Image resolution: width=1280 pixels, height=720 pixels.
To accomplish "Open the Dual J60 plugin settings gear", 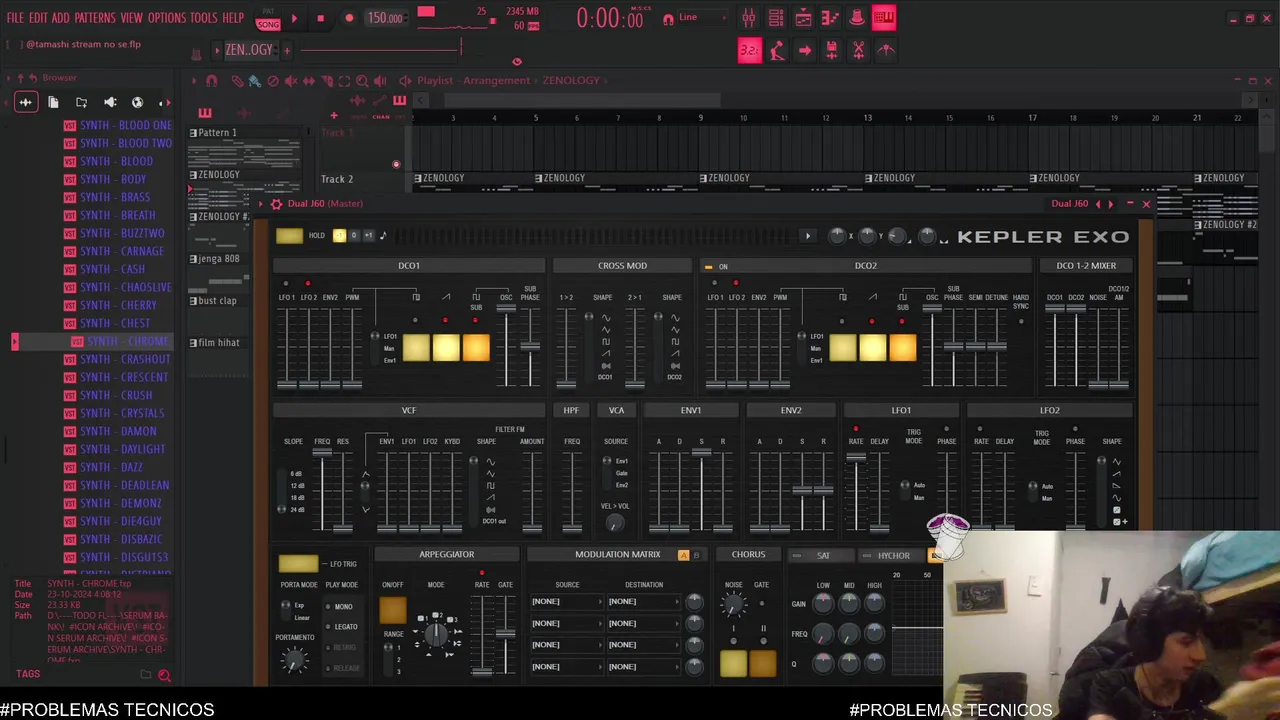I will click(x=277, y=204).
